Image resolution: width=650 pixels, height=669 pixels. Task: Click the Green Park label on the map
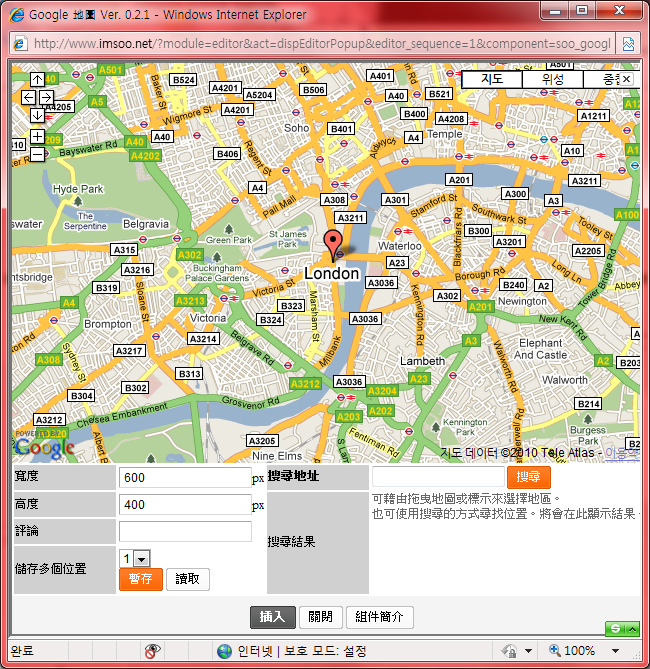pyautogui.click(x=229, y=240)
